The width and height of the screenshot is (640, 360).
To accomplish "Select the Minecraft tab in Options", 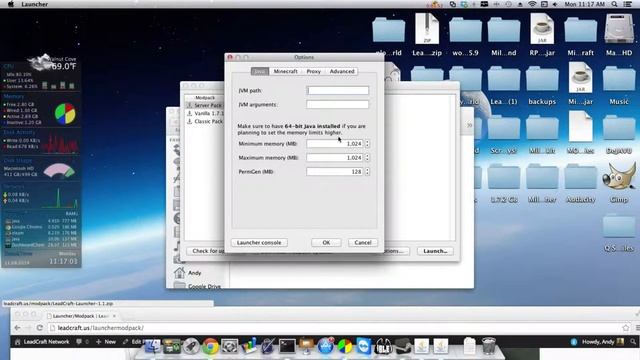I will pos(285,71).
